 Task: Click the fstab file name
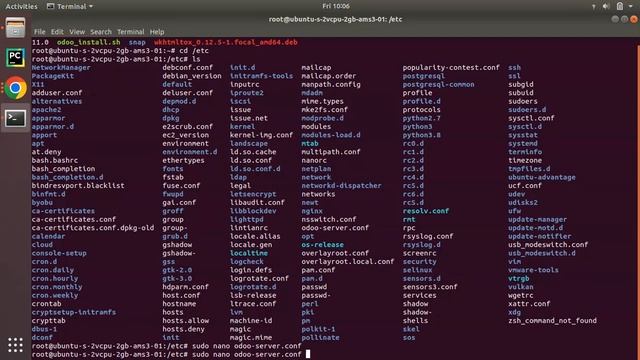click(x=173, y=178)
